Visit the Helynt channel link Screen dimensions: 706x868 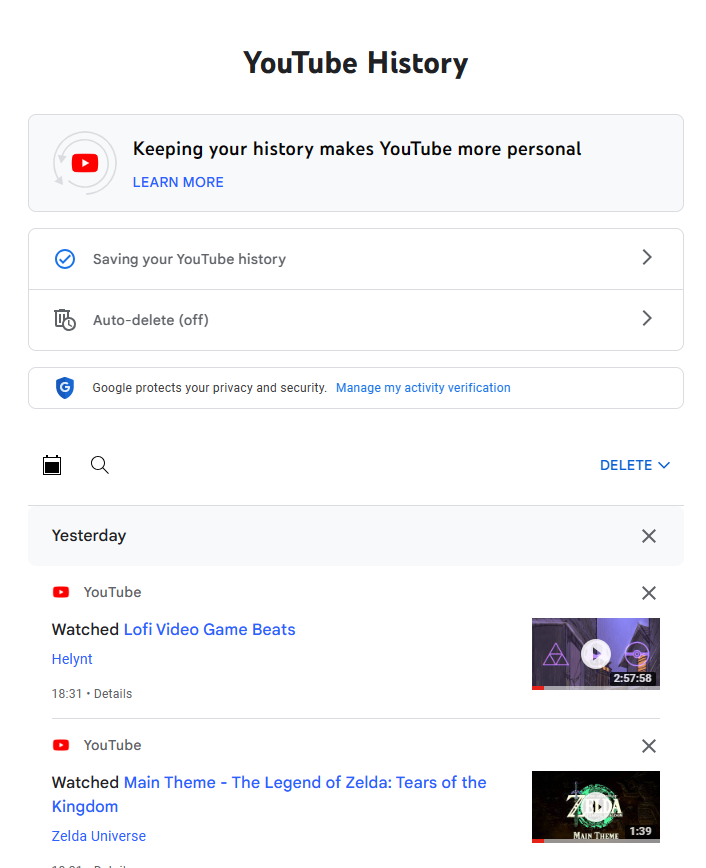[x=72, y=659]
